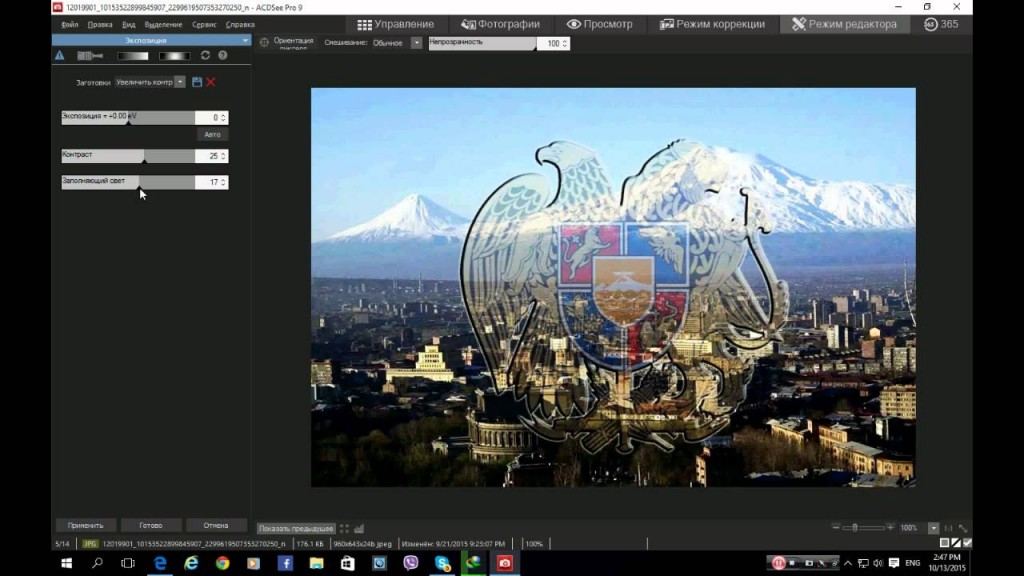Increase Непрозрачность with its stepper arrows
This screenshot has width=1024, height=576.
(x=565, y=43)
